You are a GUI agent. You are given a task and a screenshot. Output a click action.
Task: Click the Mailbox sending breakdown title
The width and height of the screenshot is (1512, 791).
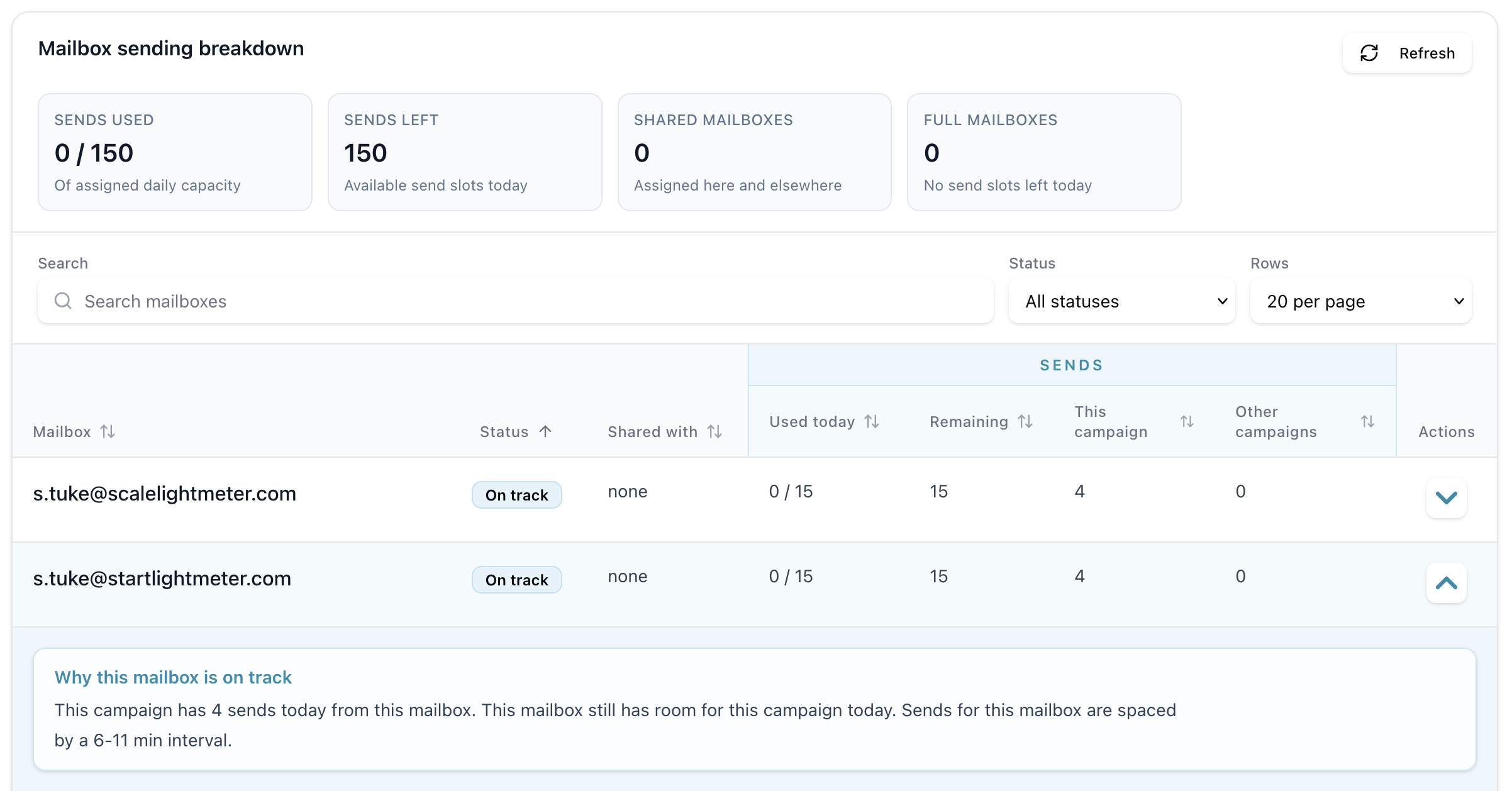click(171, 48)
